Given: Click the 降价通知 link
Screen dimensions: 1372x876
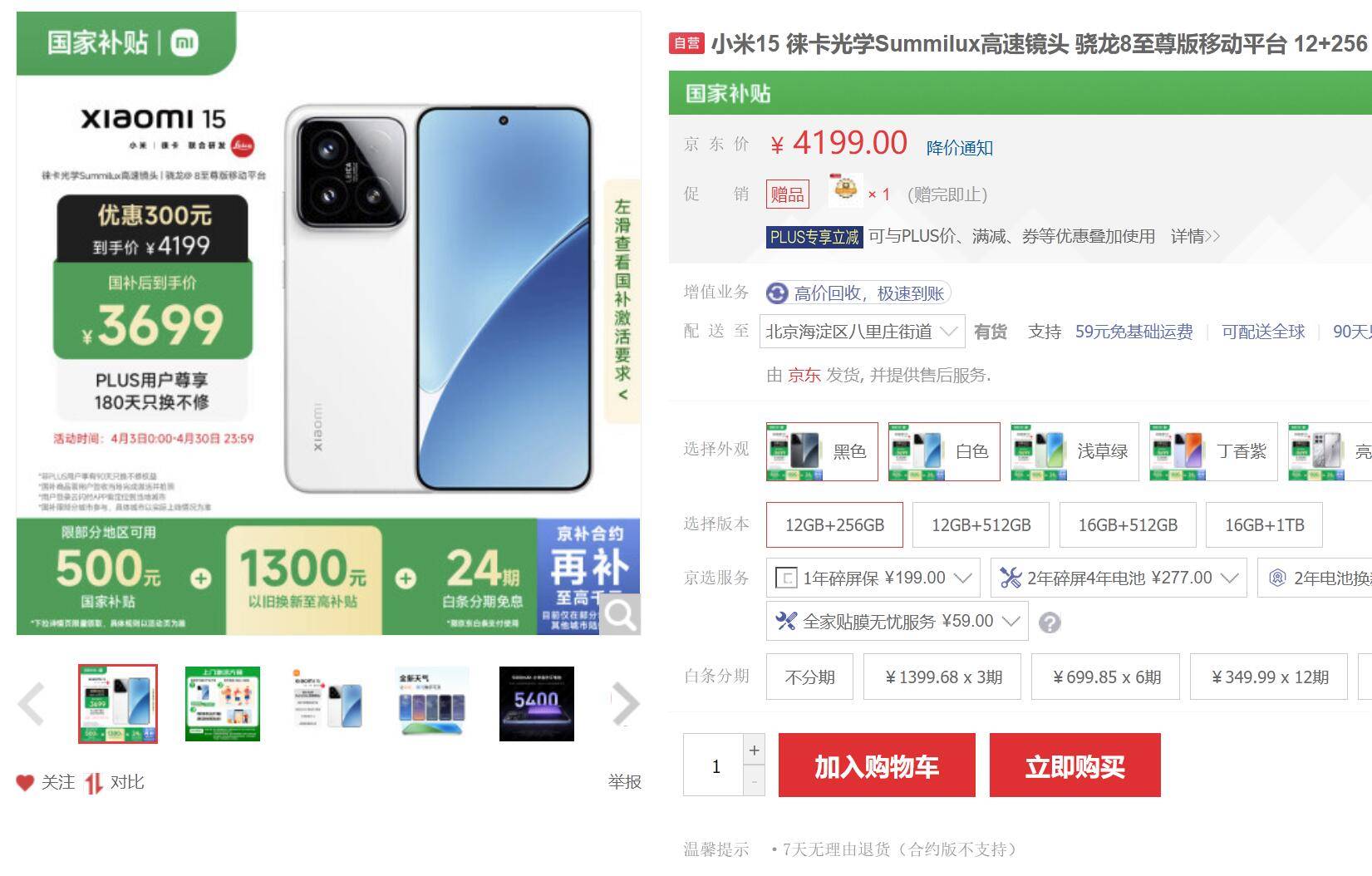Looking at the screenshot, I should pos(960,148).
